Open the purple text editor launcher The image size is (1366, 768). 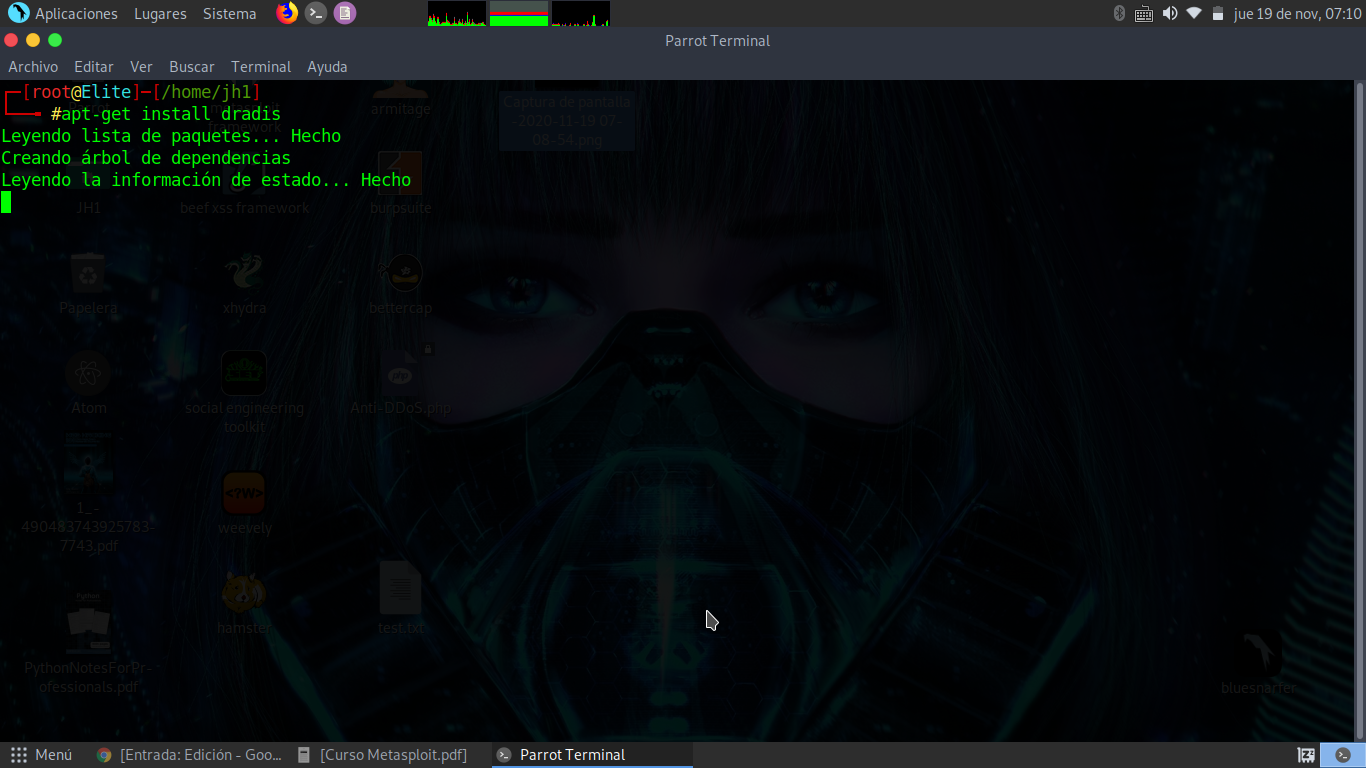click(x=345, y=13)
